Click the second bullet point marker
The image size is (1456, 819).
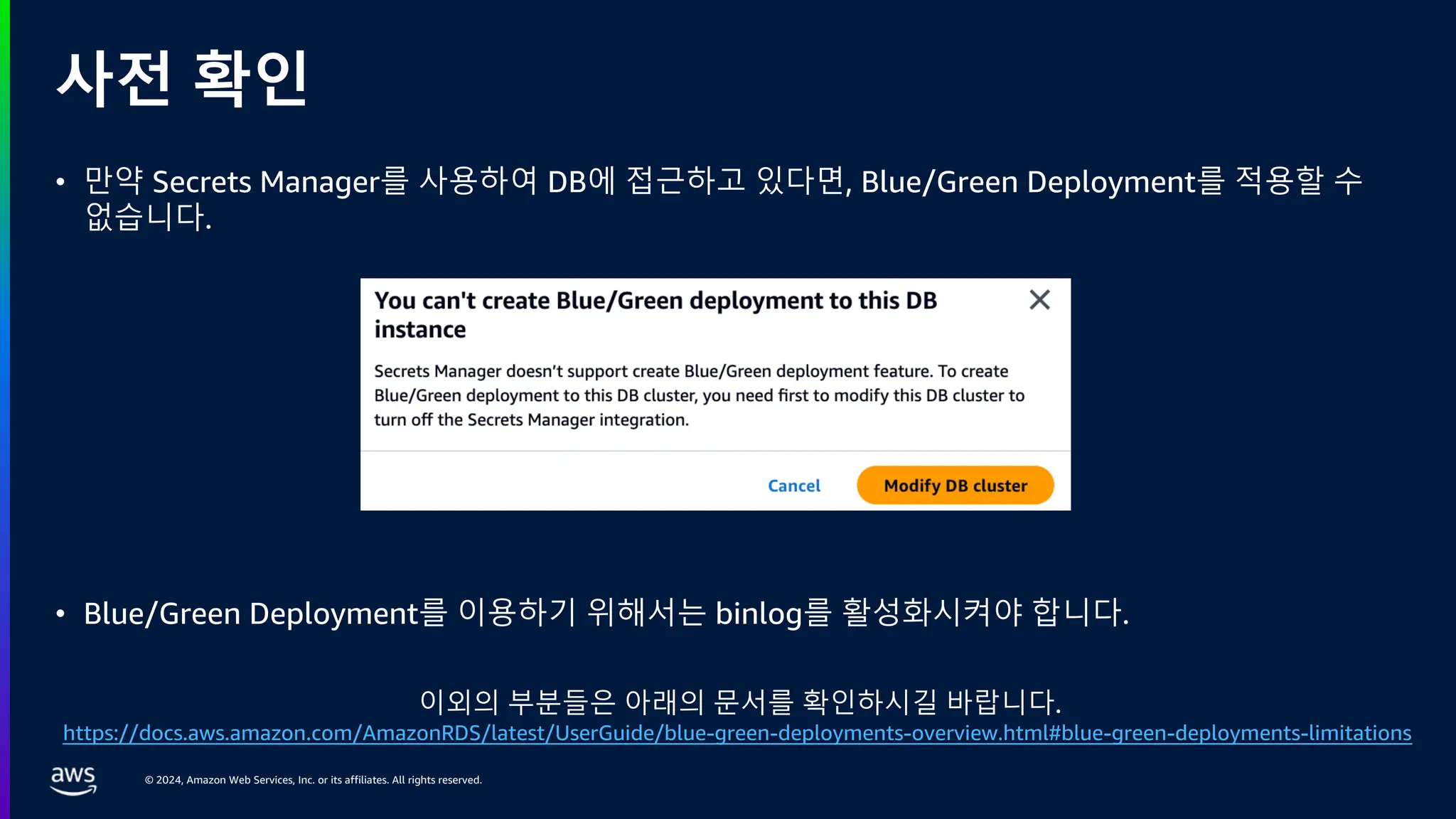click(x=60, y=614)
